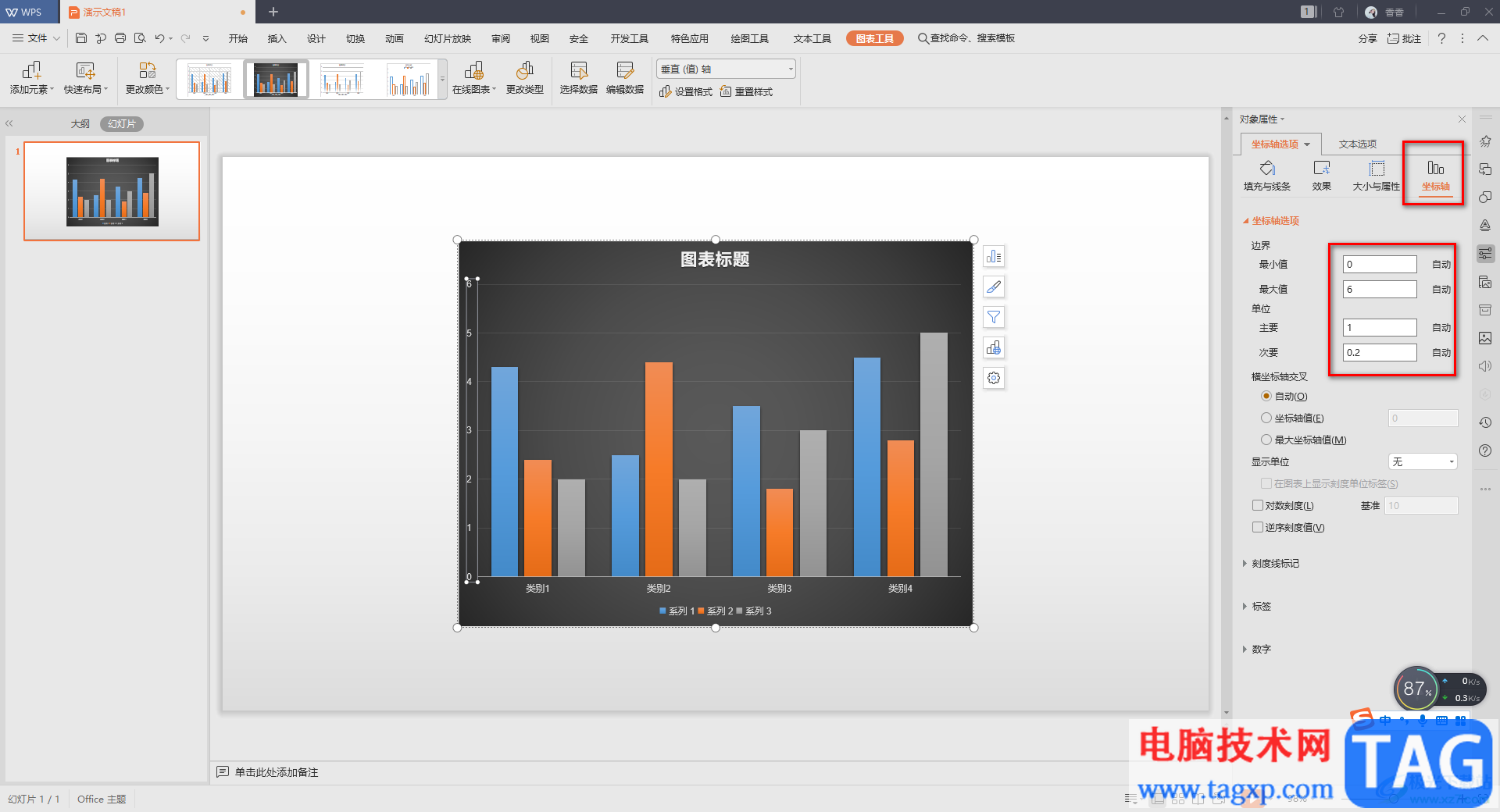Open the Slide Show (幻灯片放映) tab
Screen dimensions: 1500x812
click(x=448, y=38)
